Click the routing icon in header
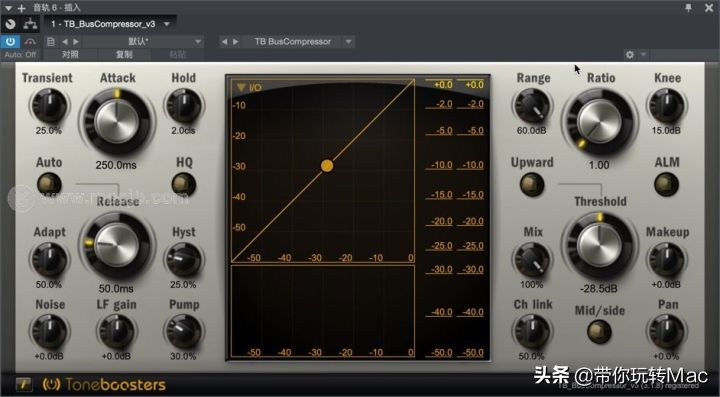 [30, 23]
